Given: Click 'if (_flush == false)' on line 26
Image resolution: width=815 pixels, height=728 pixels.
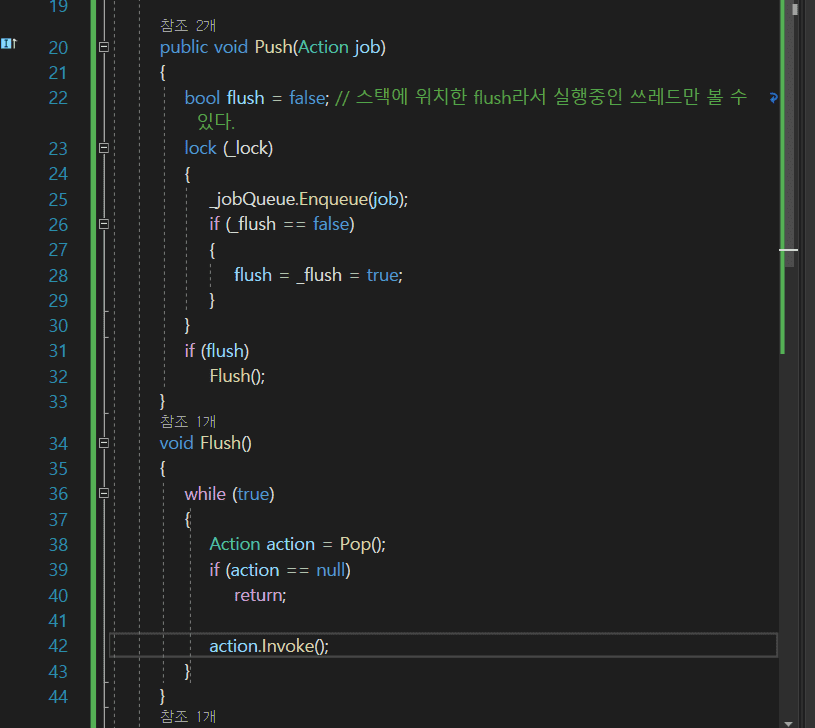Looking at the screenshot, I should coord(282,224).
